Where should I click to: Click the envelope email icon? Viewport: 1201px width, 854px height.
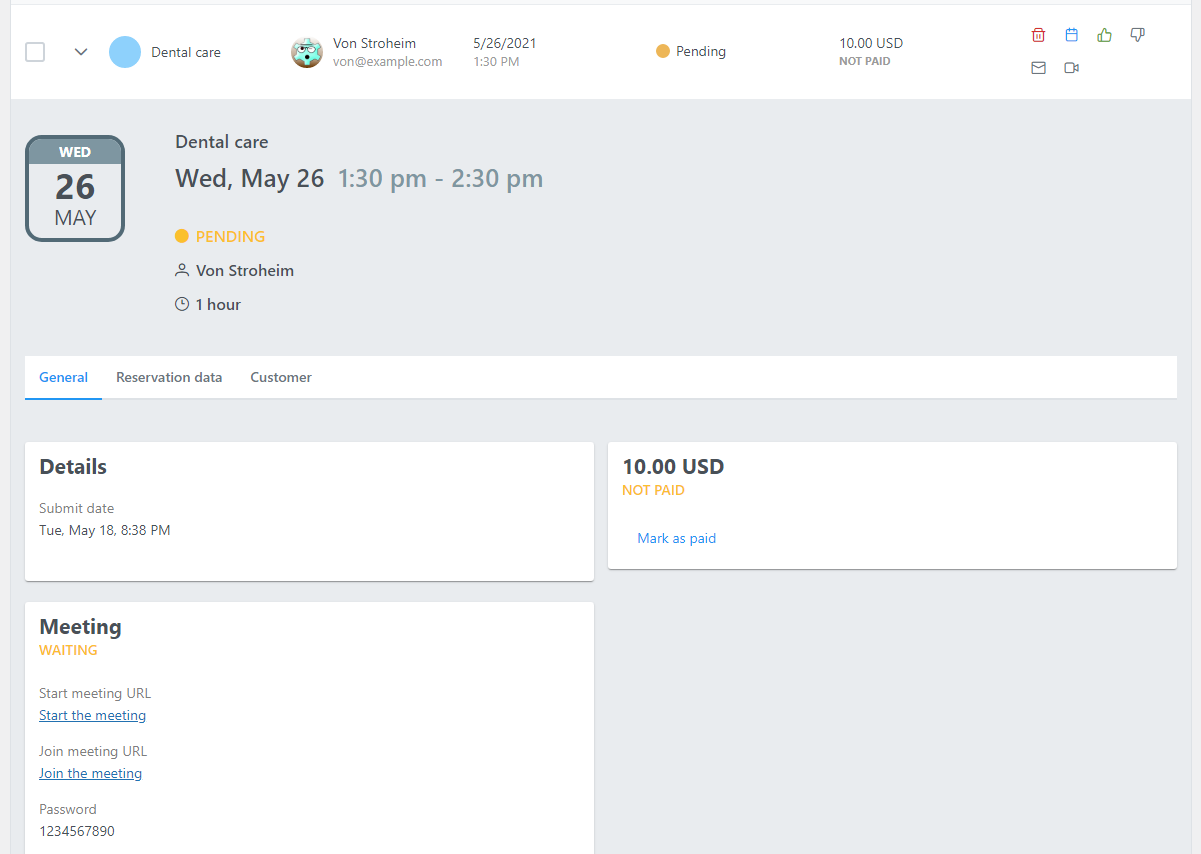1038,68
